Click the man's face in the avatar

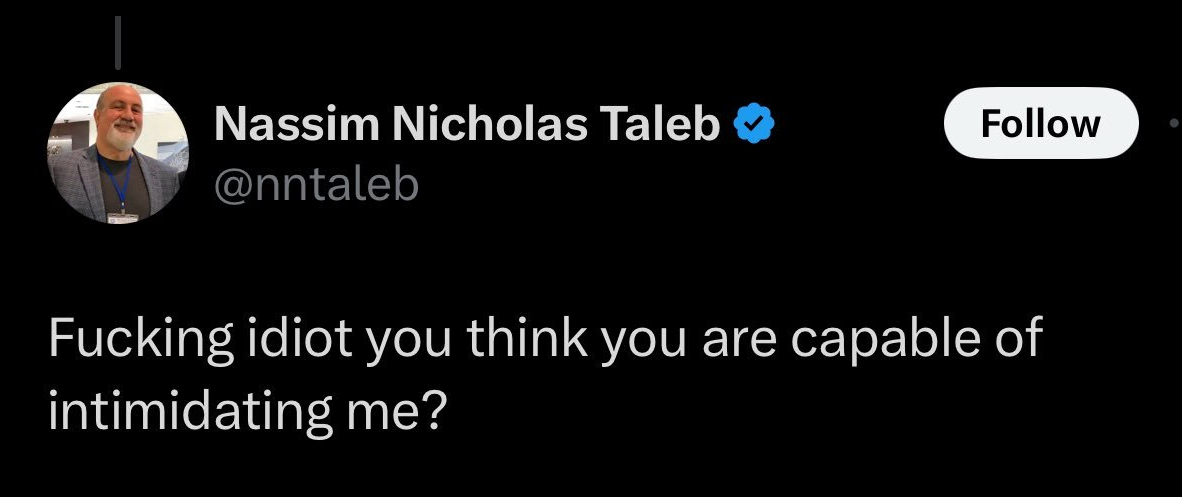(120, 122)
